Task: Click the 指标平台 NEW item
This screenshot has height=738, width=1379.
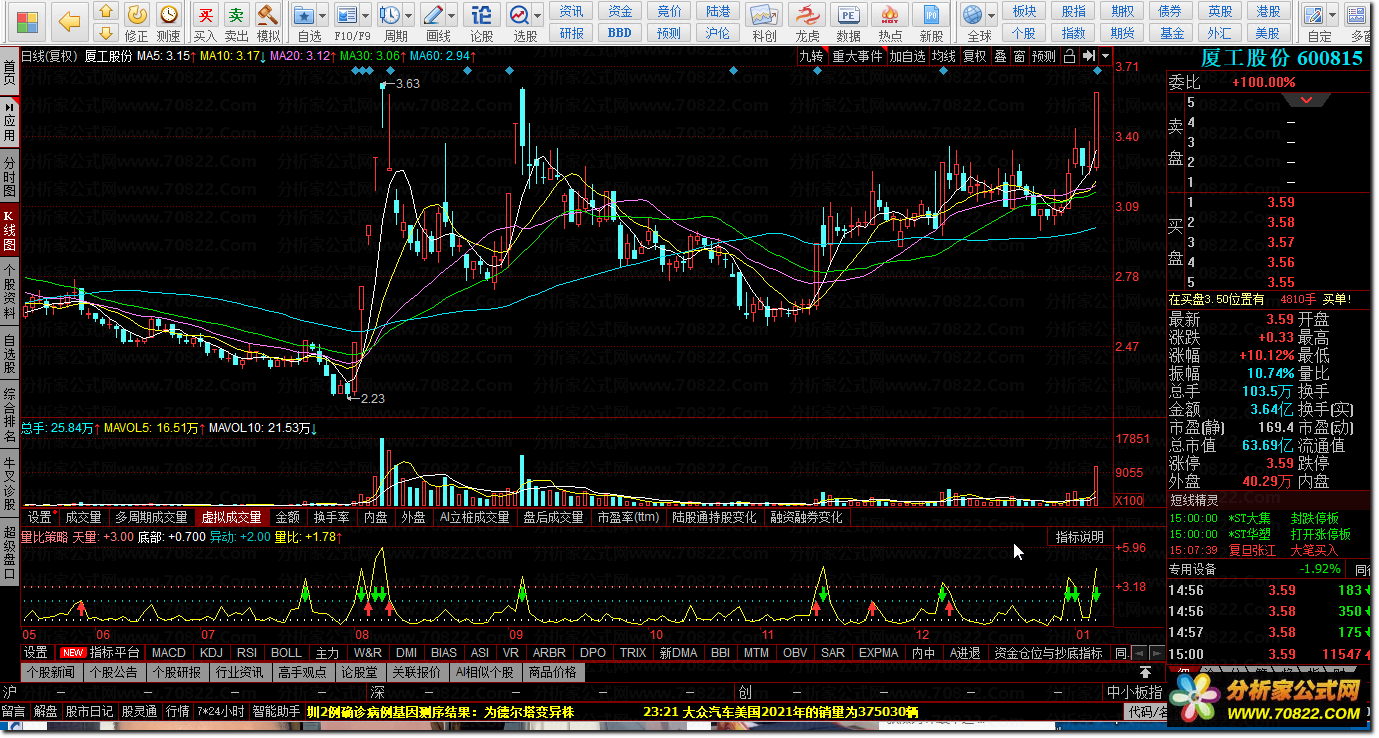Action: coord(99,652)
